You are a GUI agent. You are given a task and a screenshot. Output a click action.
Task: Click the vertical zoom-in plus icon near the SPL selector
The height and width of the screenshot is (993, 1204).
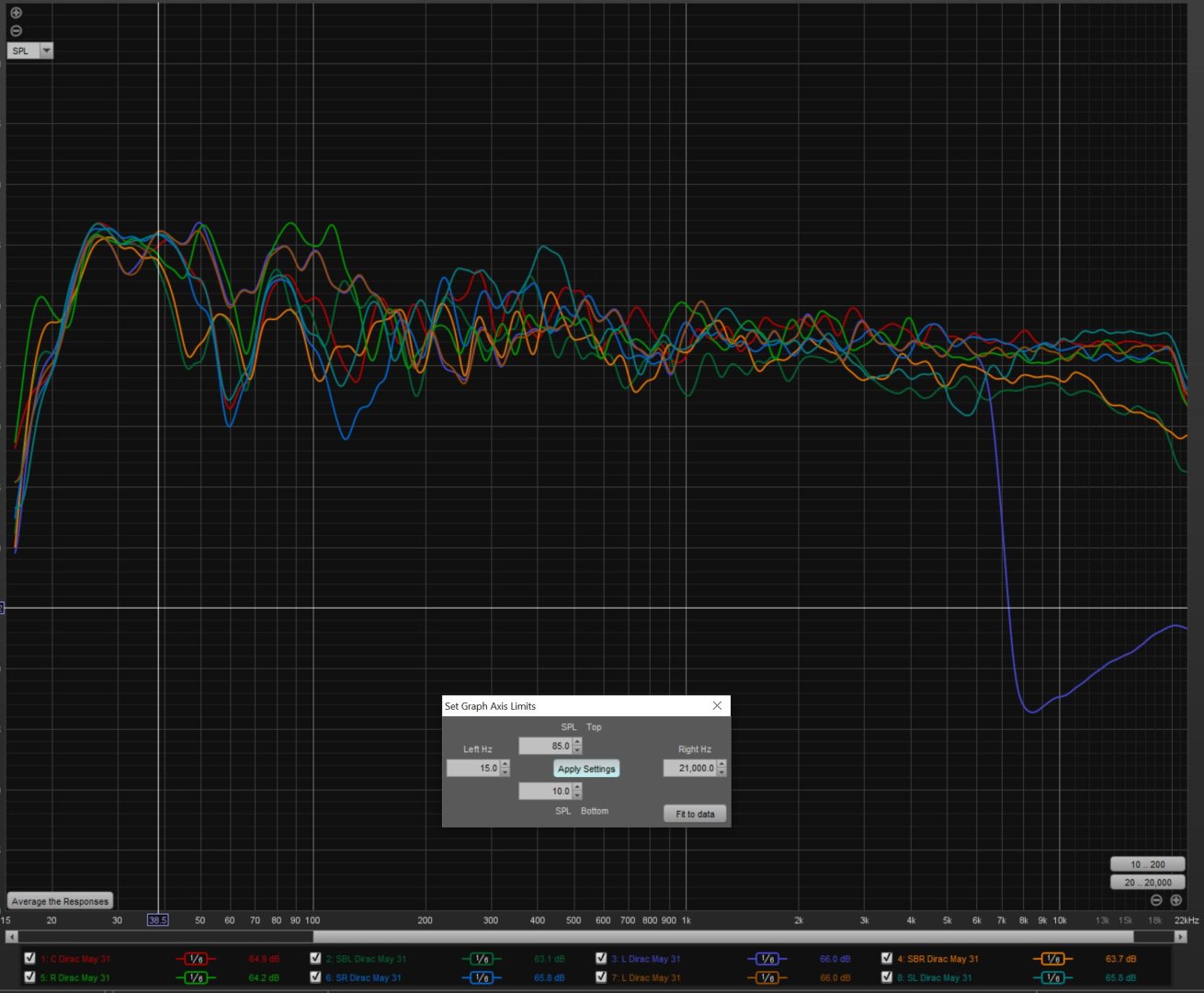16,13
